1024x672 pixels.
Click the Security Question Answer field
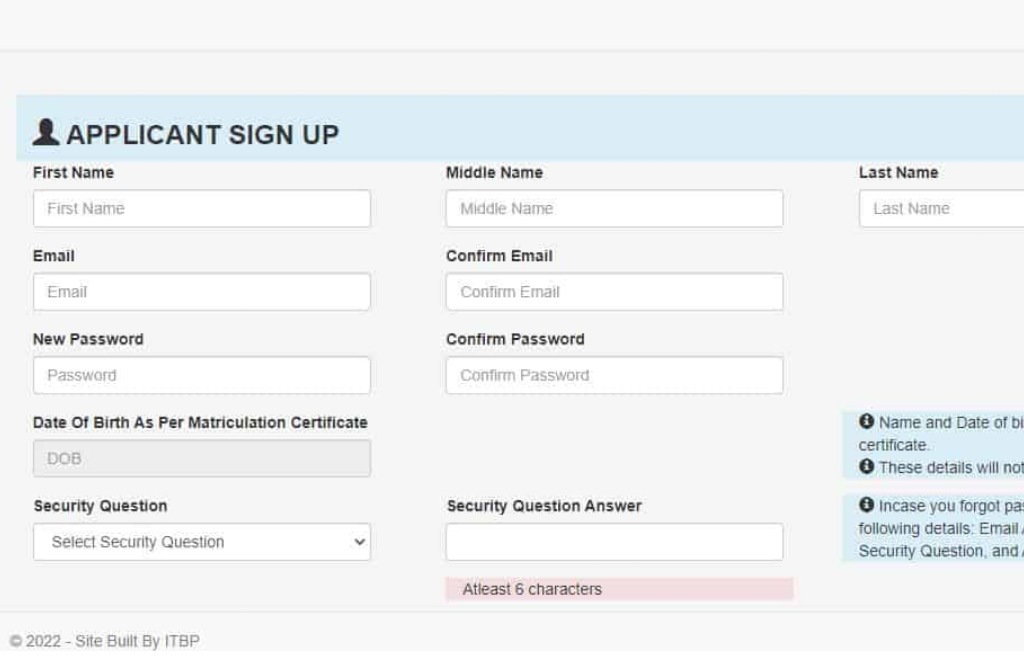pyautogui.click(x=614, y=542)
